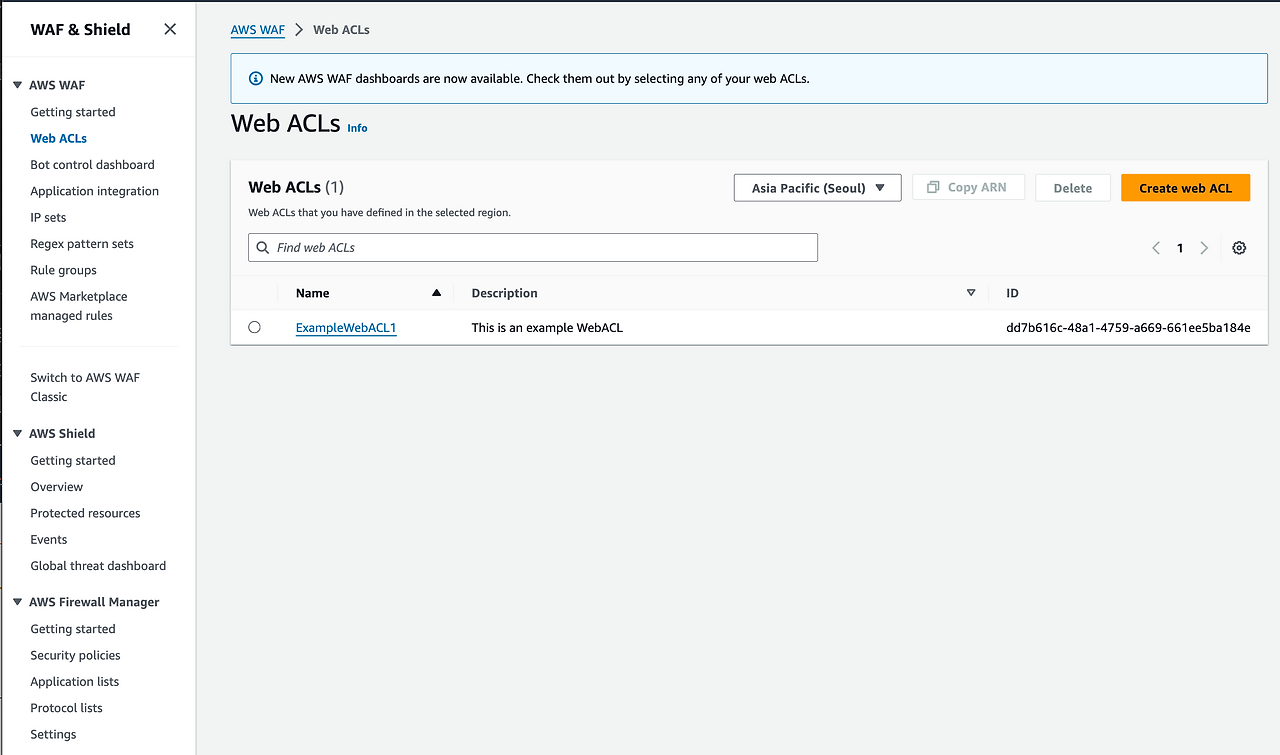Image resolution: width=1280 pixels, height=755 pixels.
Task: Click Create web ACL button
Action: (1185, 188)
